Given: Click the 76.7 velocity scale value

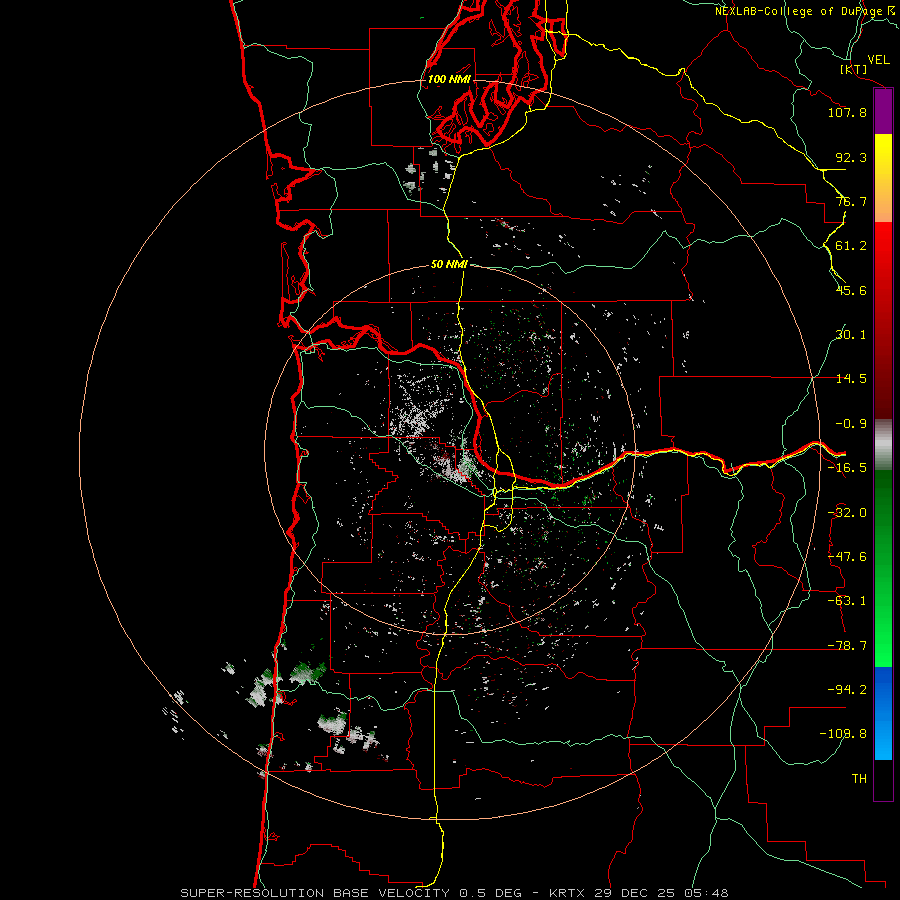Looking at the screenshot, I should 851,201.
